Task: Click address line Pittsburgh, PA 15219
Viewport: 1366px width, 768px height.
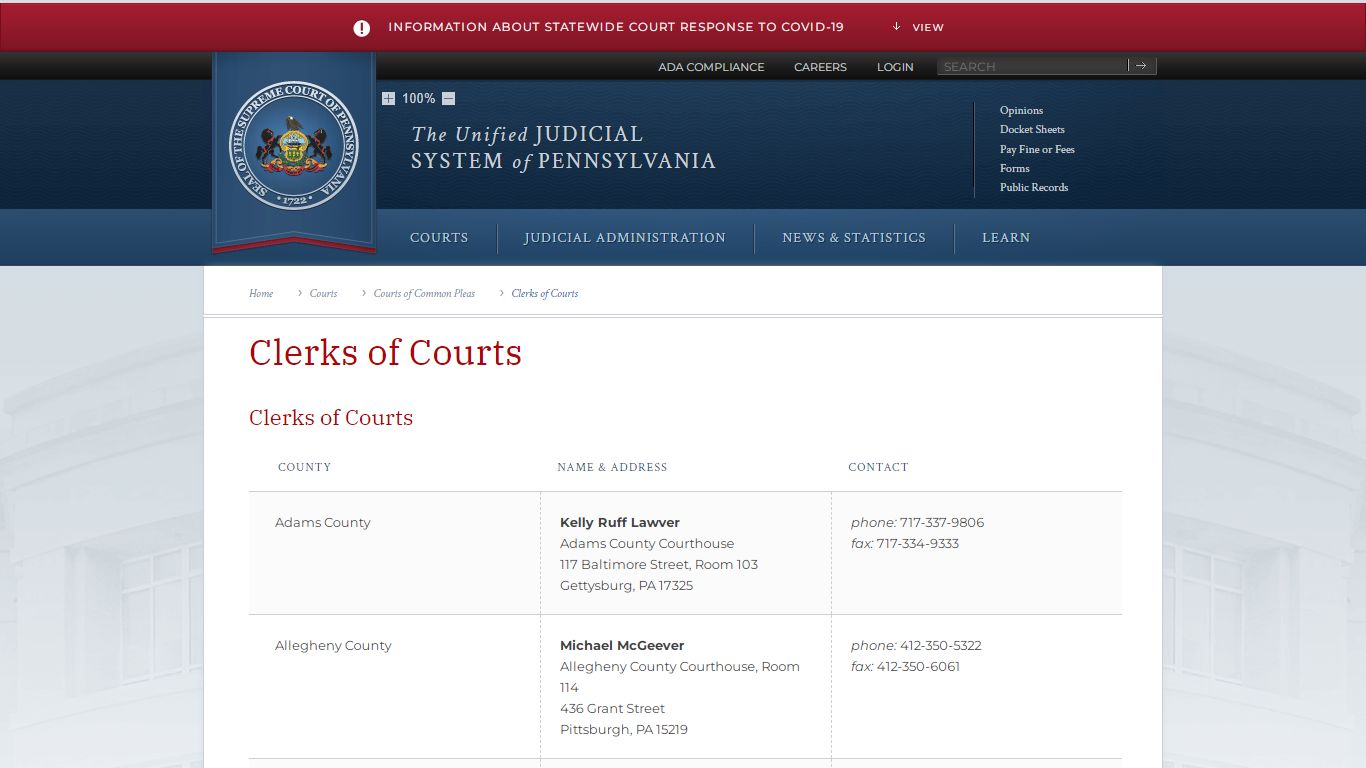Action: (624, 729)
